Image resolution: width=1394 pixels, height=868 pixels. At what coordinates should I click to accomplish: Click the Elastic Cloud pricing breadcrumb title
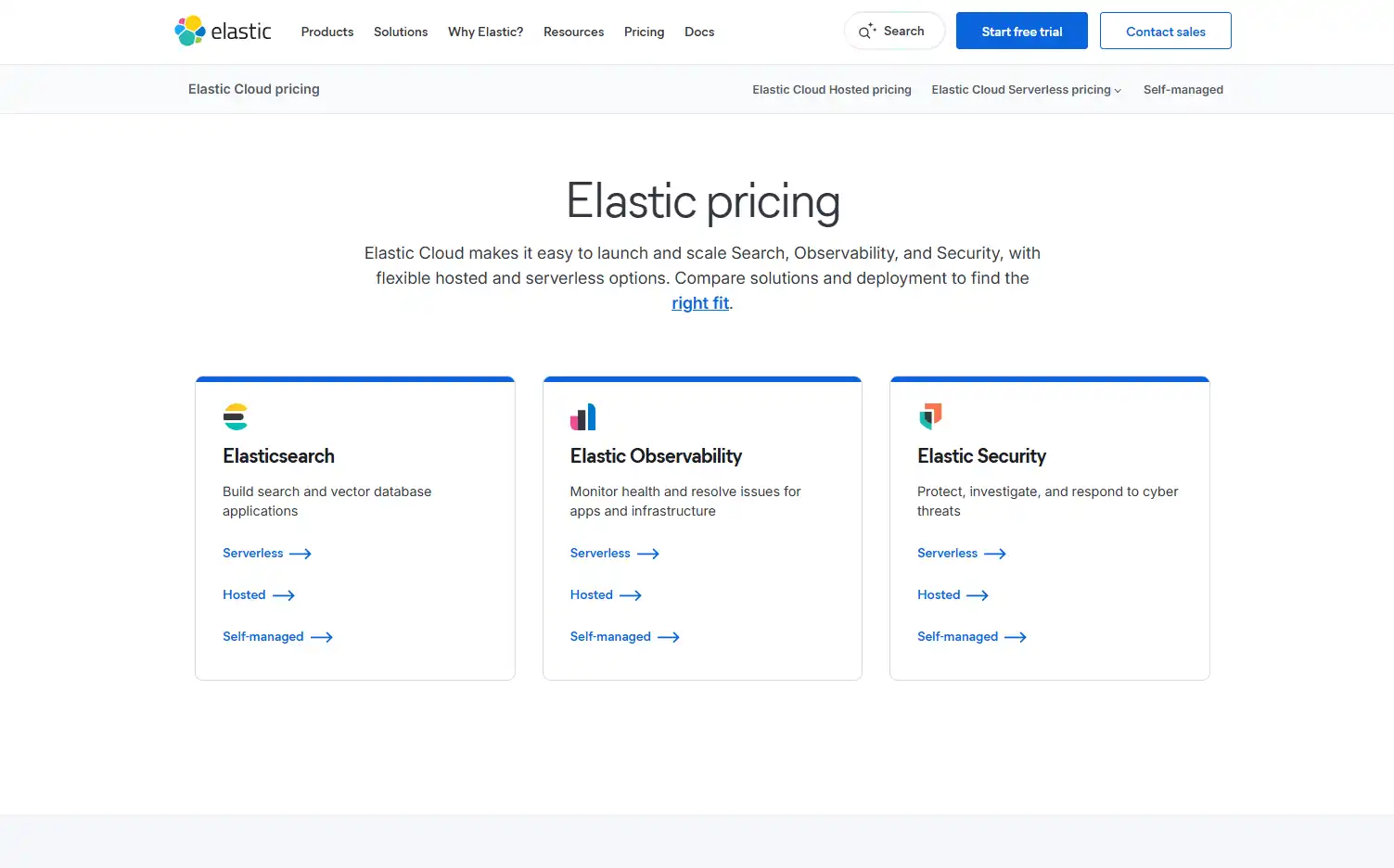click(254, 89)
